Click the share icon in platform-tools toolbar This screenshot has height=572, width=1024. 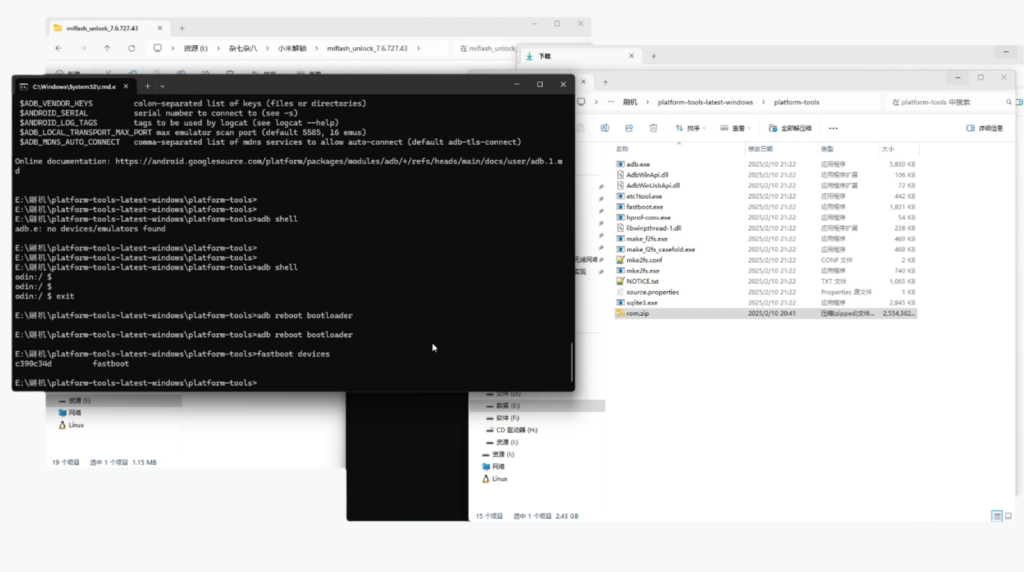pyautogui.click(x=630, y=128)
